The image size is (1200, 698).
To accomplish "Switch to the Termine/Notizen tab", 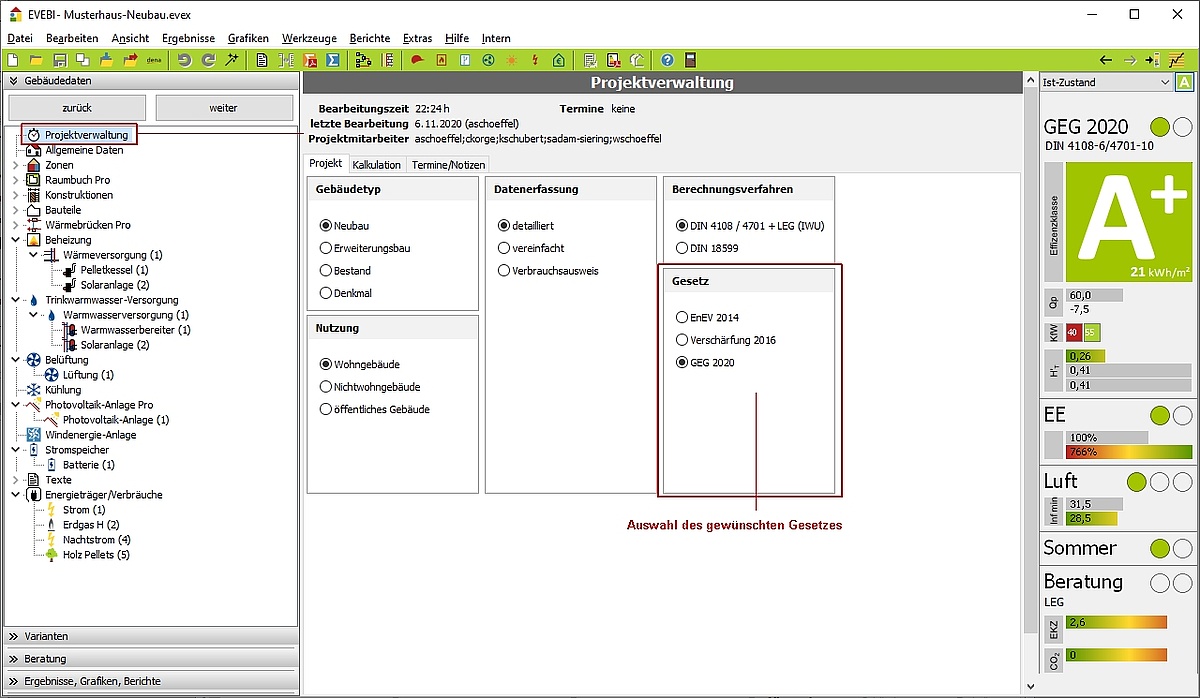I will [x=449, y=165].
